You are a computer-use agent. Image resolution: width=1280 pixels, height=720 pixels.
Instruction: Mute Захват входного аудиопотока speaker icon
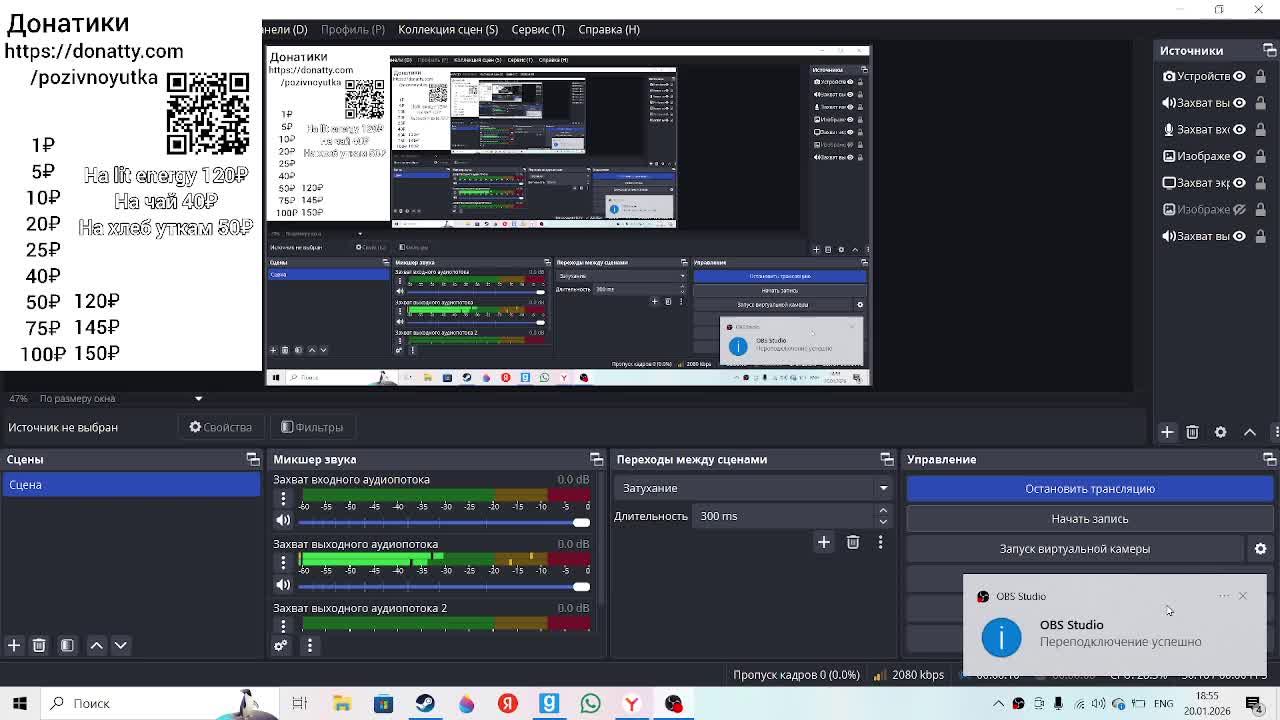(x=283, y=520)
